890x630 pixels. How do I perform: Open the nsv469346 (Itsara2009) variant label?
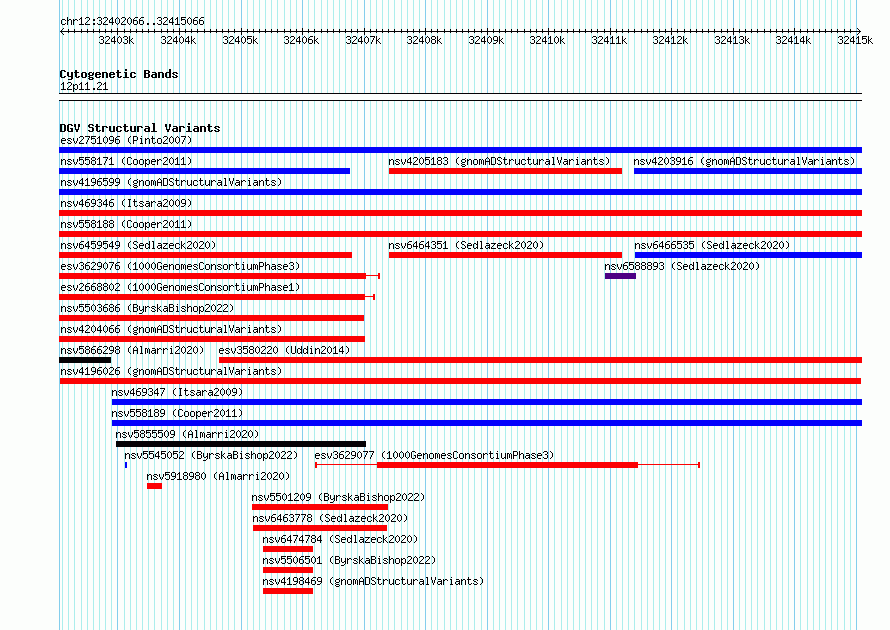click(126, 203)
